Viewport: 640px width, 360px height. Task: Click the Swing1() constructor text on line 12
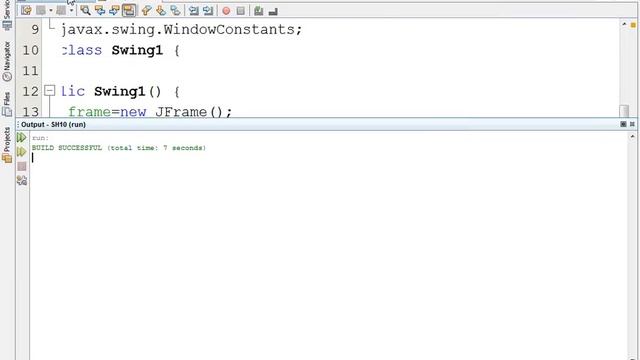pyautogui.click(x=128, y=91)
